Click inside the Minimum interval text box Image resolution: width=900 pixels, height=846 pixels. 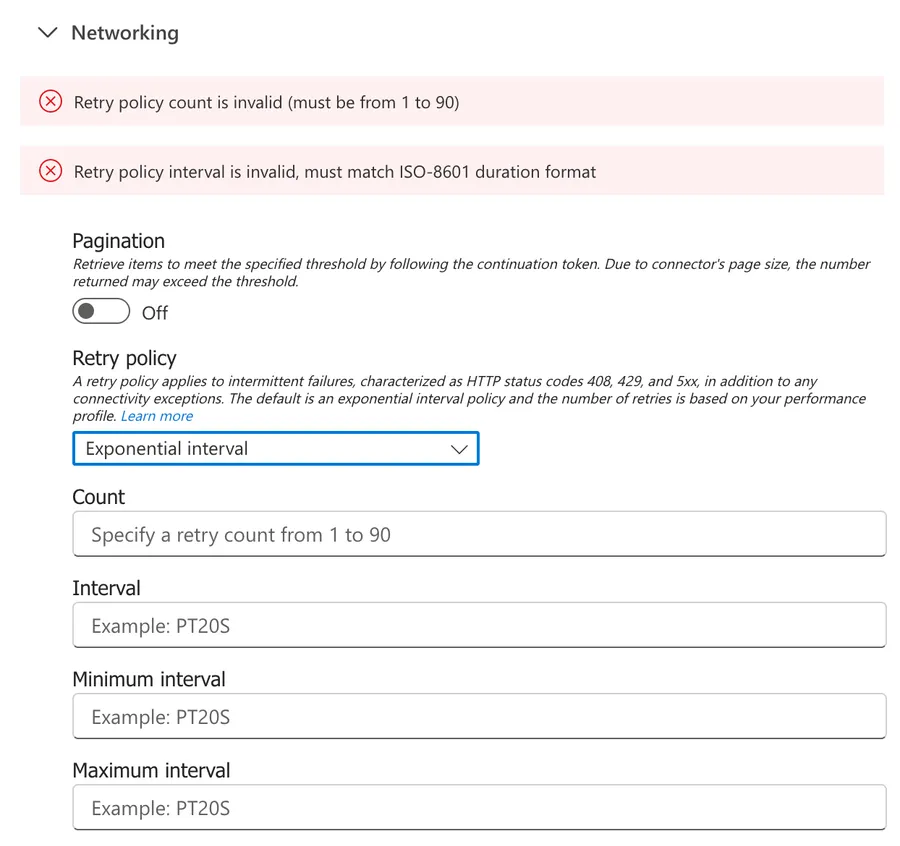pos(478,716)
